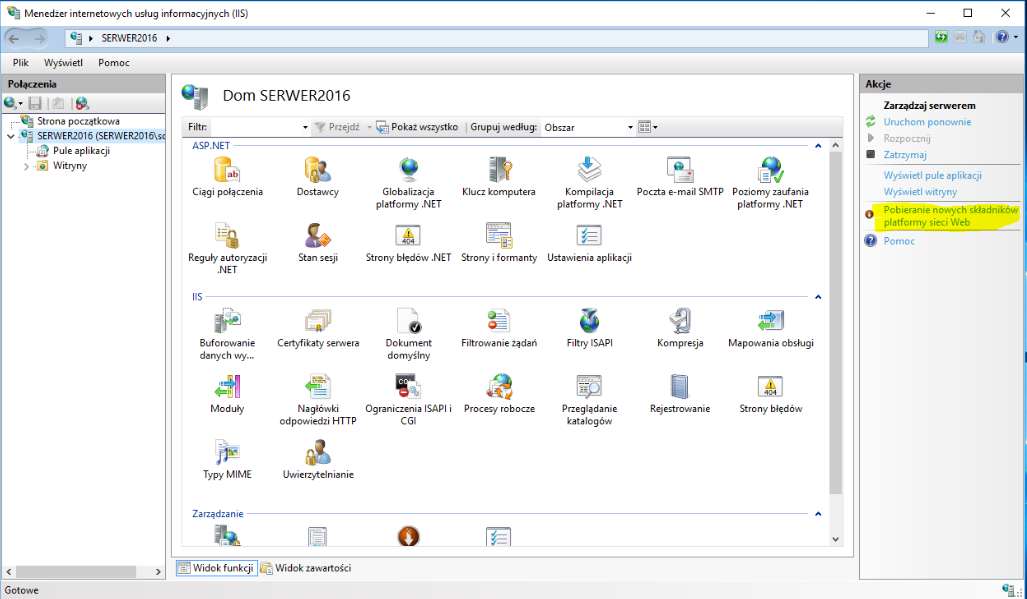Open Poczta e-mail SMTP icon

[x=680, y=171]
